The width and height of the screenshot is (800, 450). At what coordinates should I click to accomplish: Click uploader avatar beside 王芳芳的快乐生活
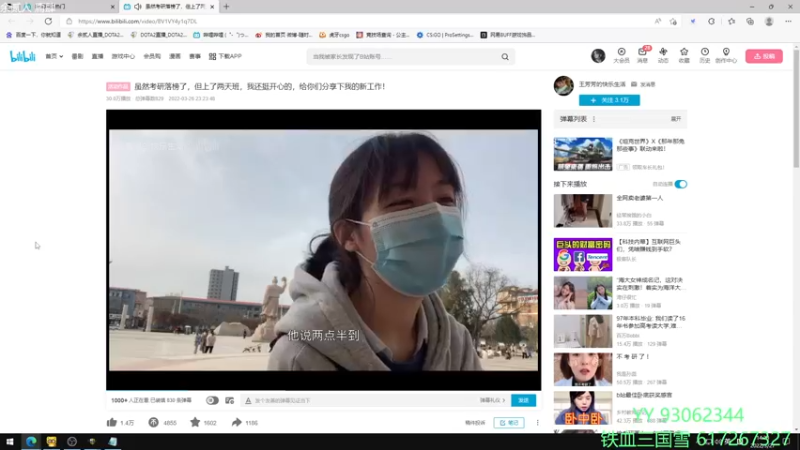pyautogui.click(x=564, y=86)
